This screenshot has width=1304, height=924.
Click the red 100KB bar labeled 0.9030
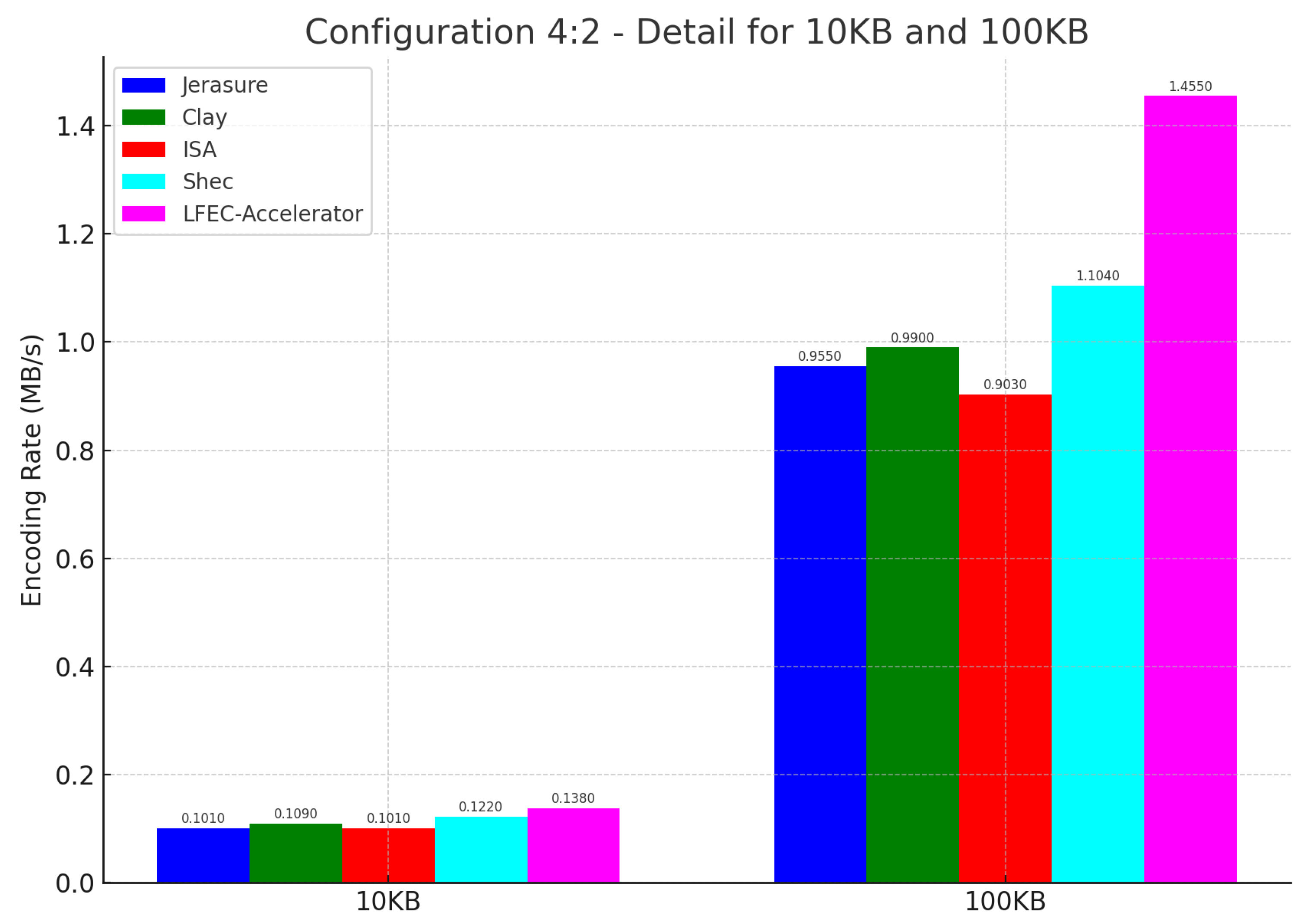pos(1005,638)
